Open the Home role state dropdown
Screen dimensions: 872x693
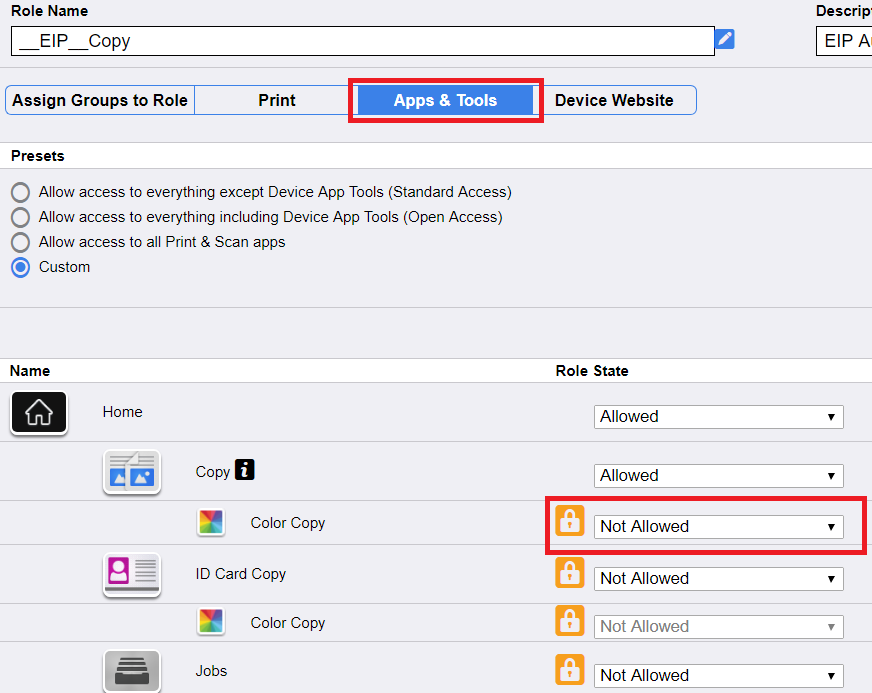[718, 417]
